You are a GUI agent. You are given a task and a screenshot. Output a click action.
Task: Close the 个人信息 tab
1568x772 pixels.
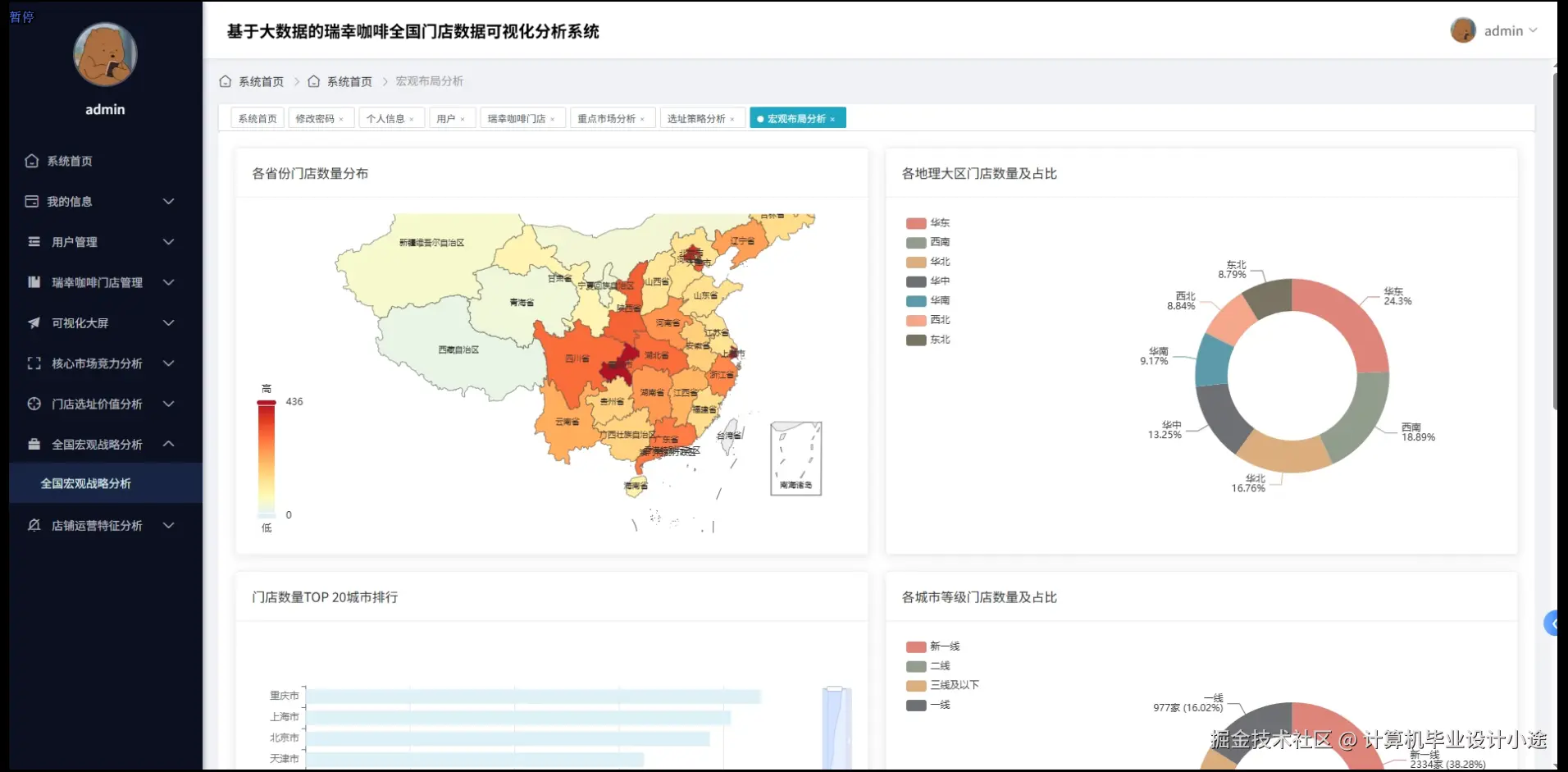412,119
